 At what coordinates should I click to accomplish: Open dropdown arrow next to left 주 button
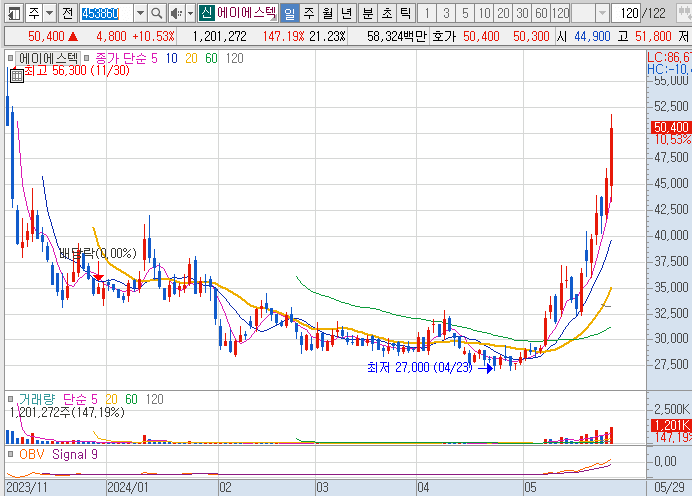coord(49,13)
